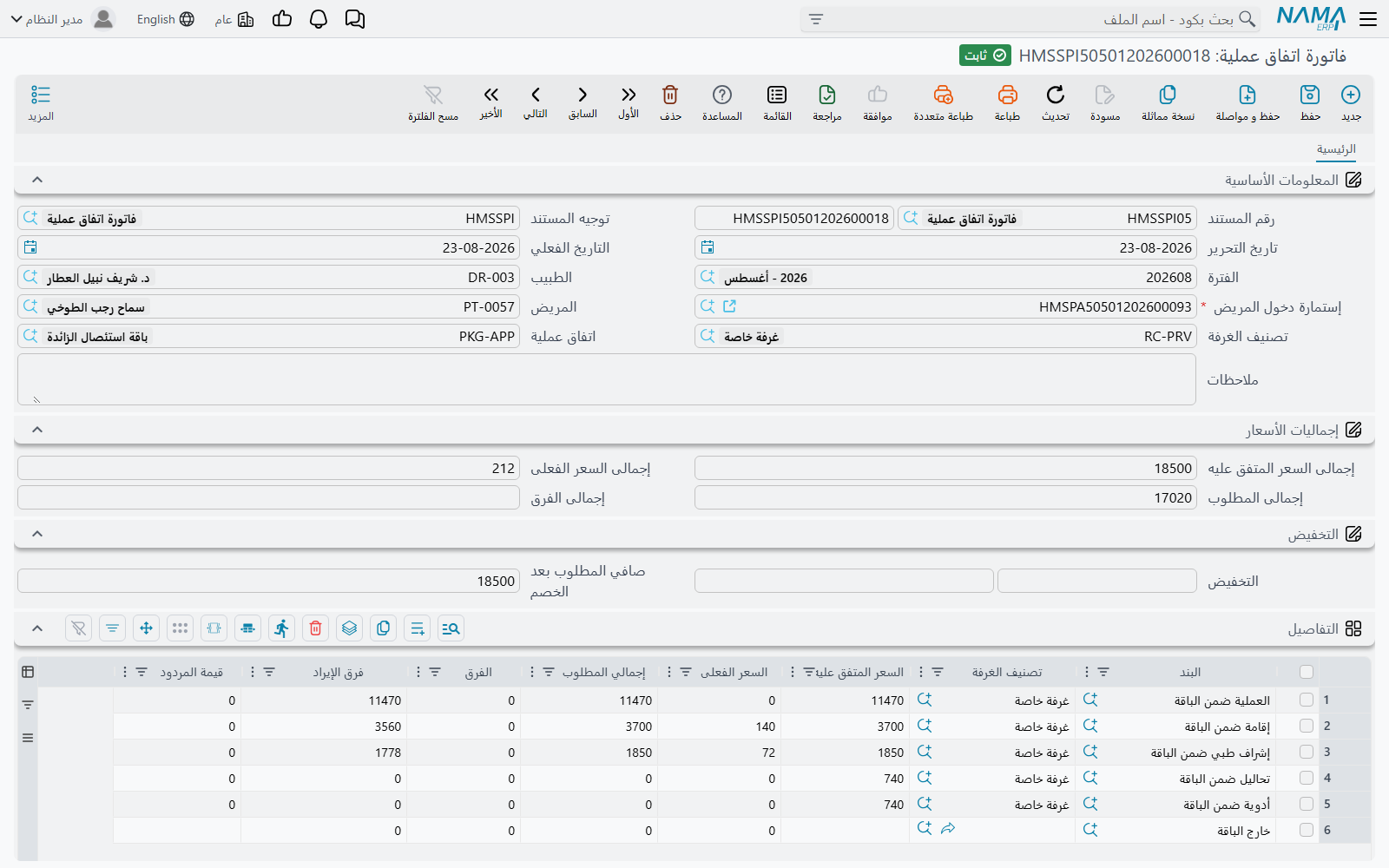Viewport: 1389px width, 868px height.
Task: Open the patient admission form external link
Action: pos(730,306)
